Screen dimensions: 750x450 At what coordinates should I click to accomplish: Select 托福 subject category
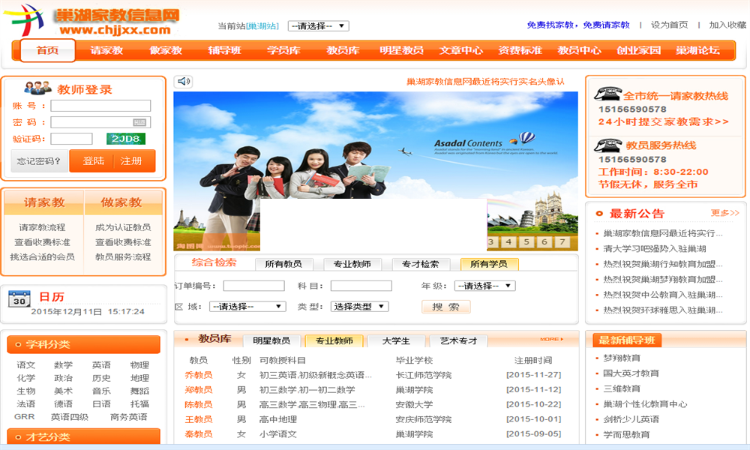click(x=140, y=404)
